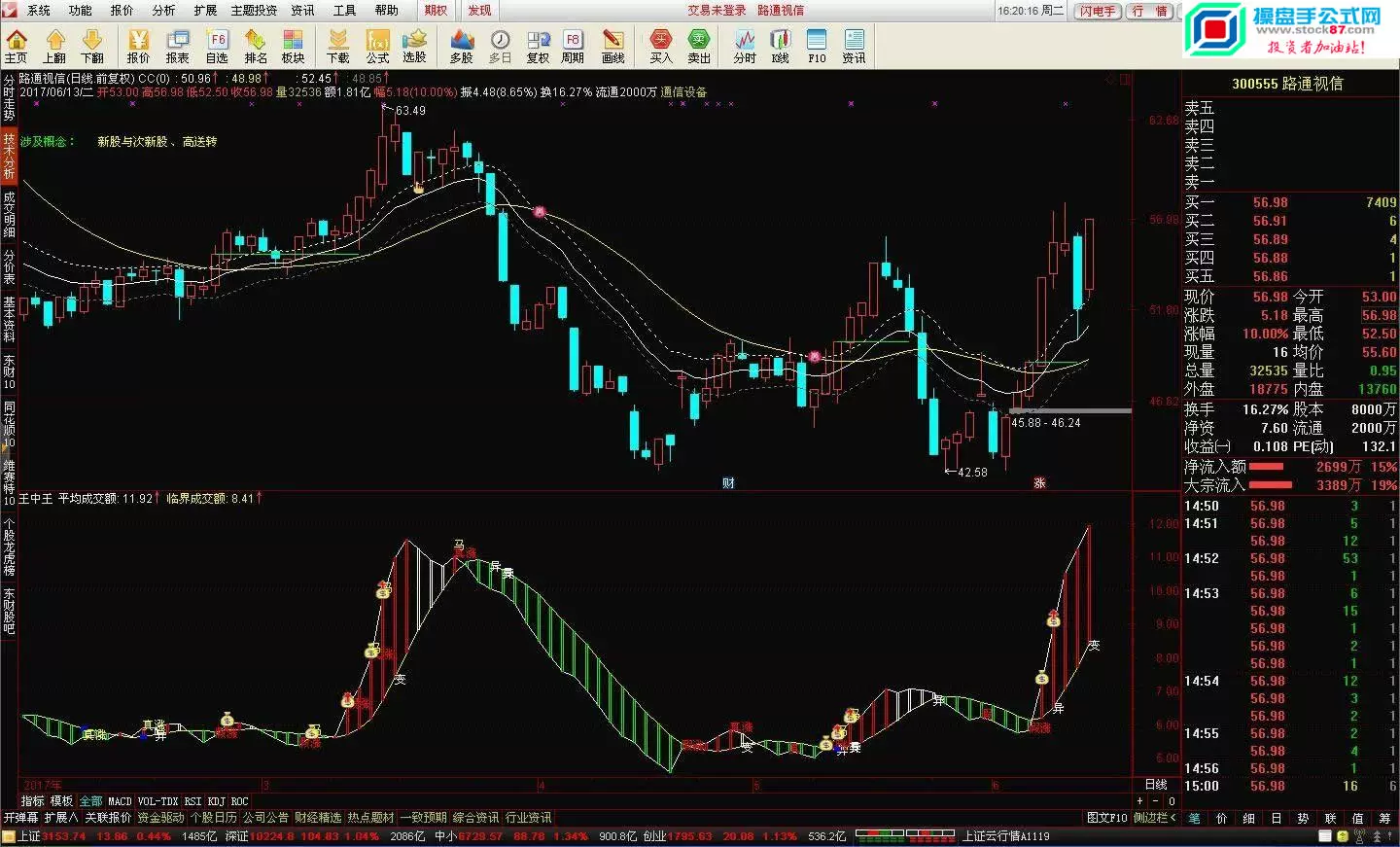Open the 指标 indicator selector
Screen dimensions: 1400x847
(x=32, y=801)
